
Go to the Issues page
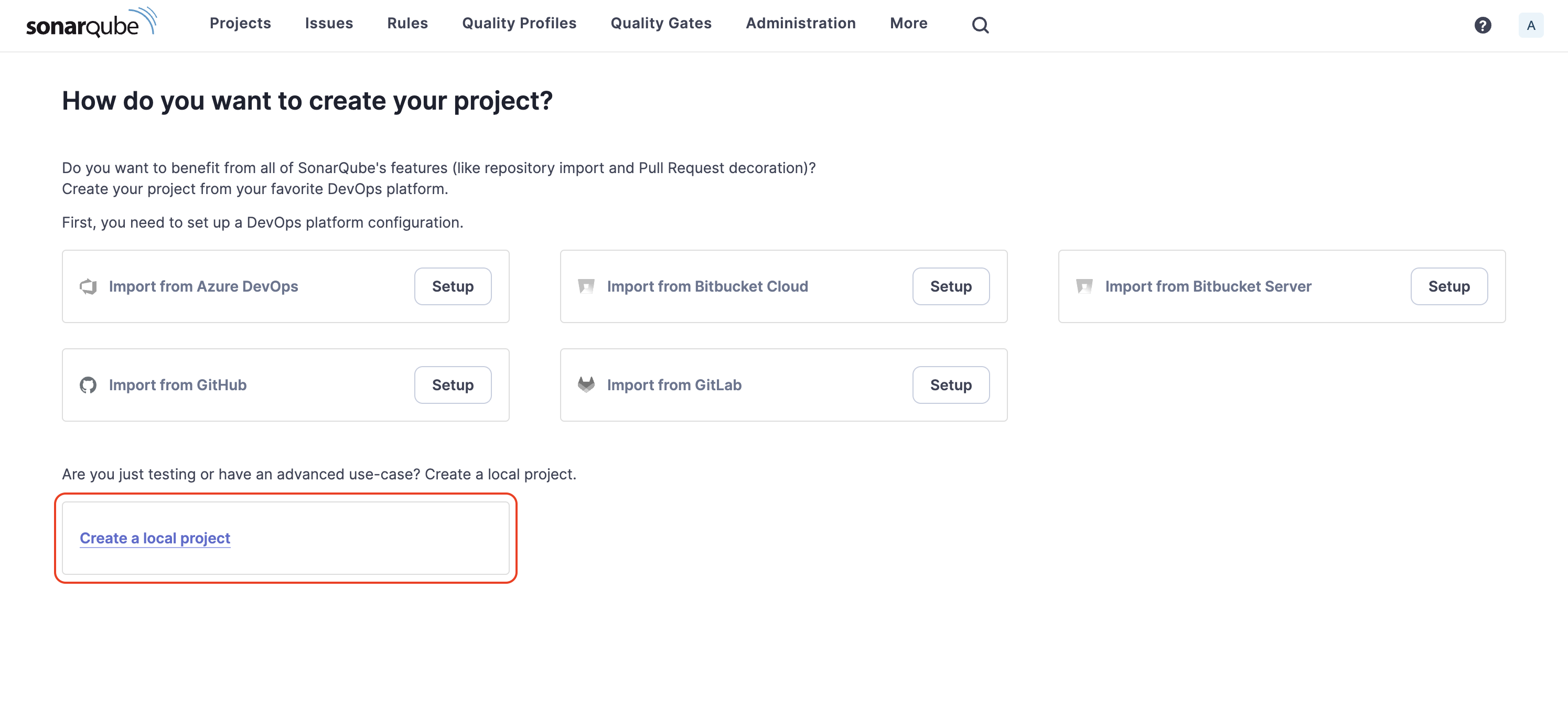point(329,23)
